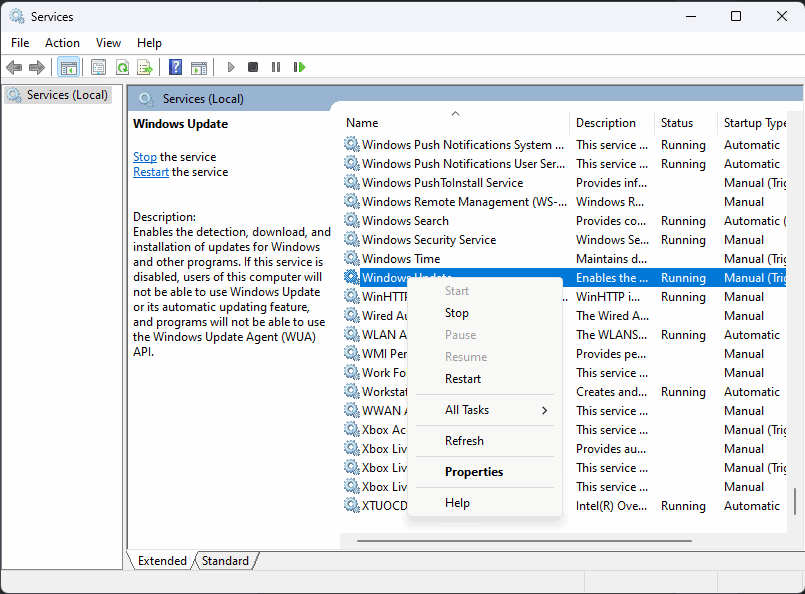Switch to the Extended tab

click(162, 561)
